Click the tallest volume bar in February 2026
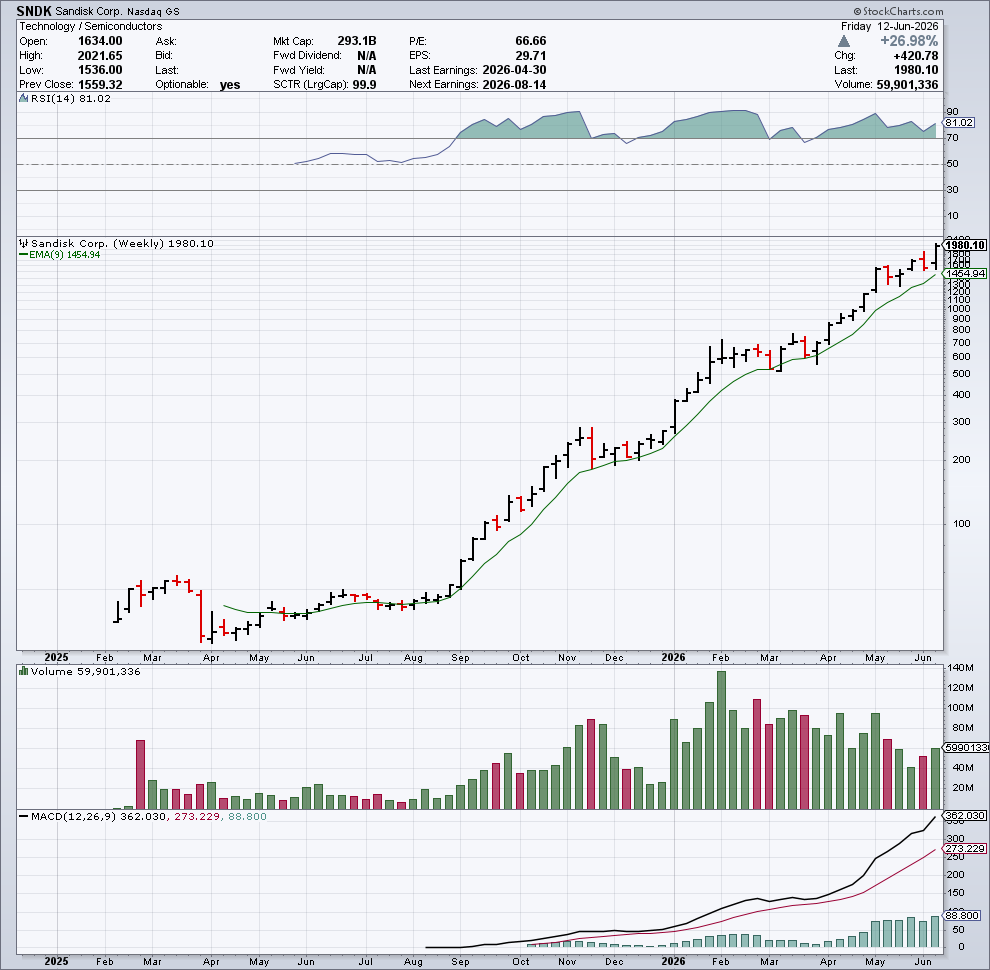The height and width of the screenshot is (970, 990). (721, 740)
